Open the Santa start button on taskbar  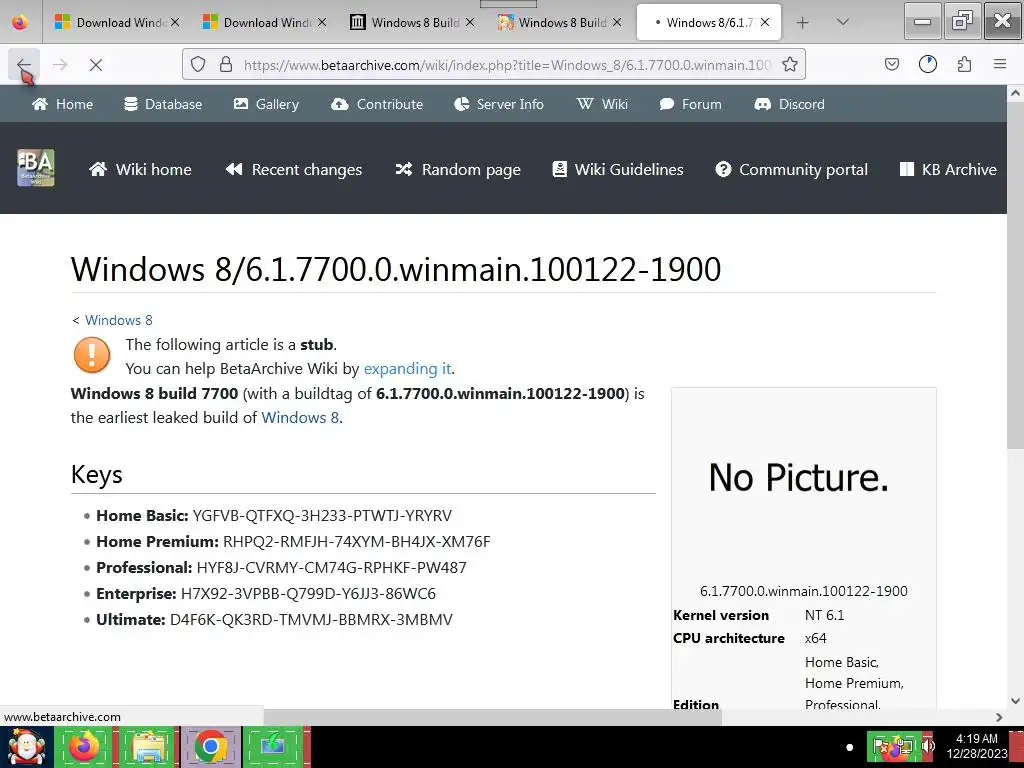click(26, 746)
